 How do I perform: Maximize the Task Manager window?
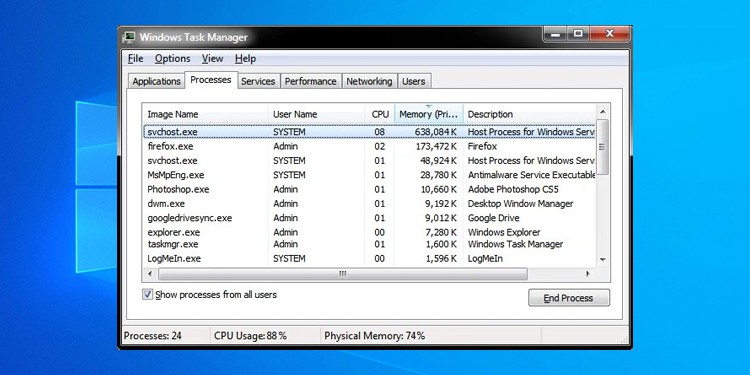[578, 34]
